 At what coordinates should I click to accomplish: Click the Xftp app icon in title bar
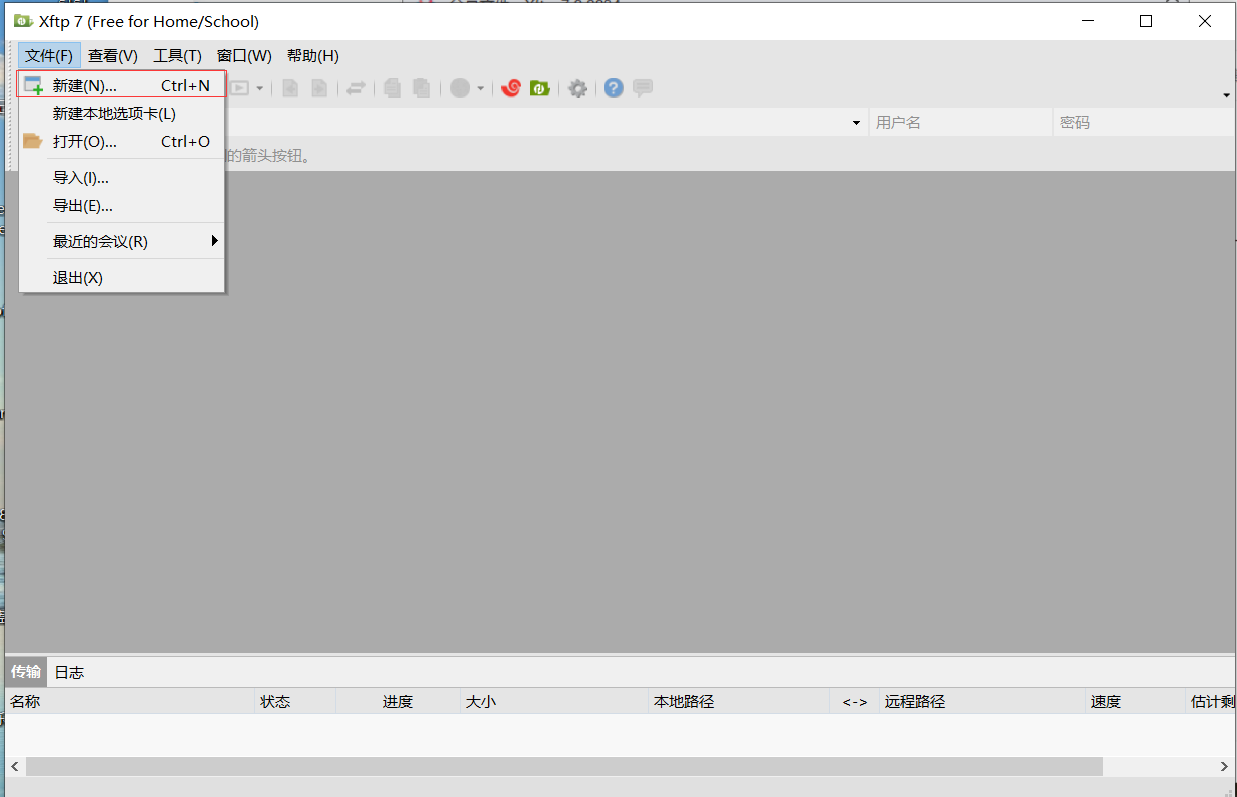(x=21, y=21)
